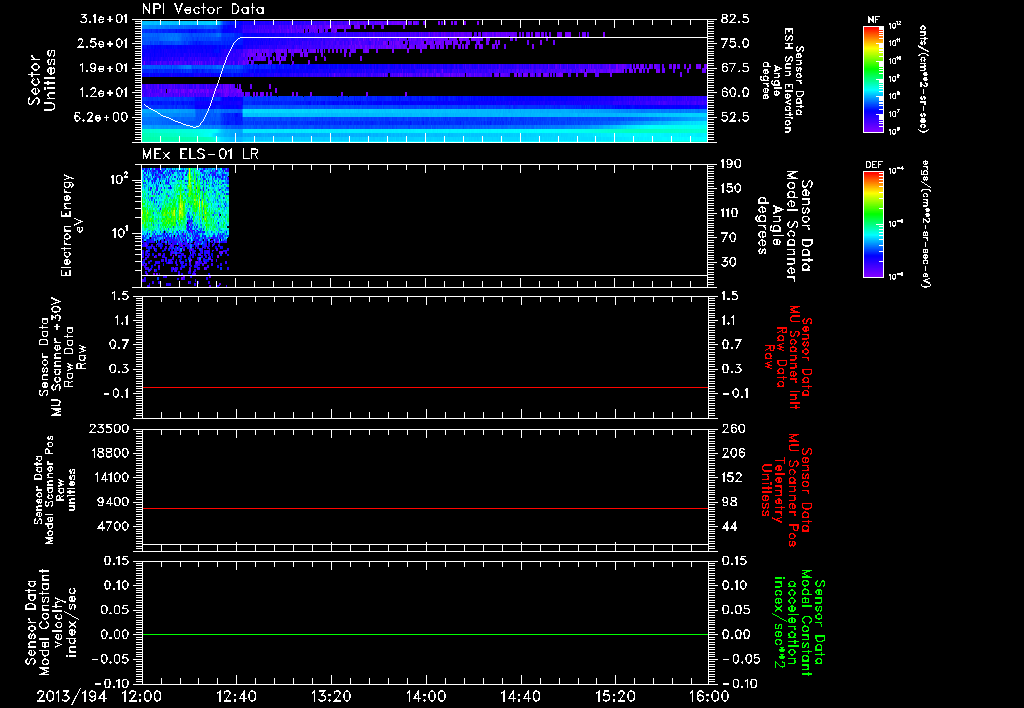Screen dimensions: 1024x708
Task: Click the '206' telemetry tick value
Action: [x=731, y=453]
